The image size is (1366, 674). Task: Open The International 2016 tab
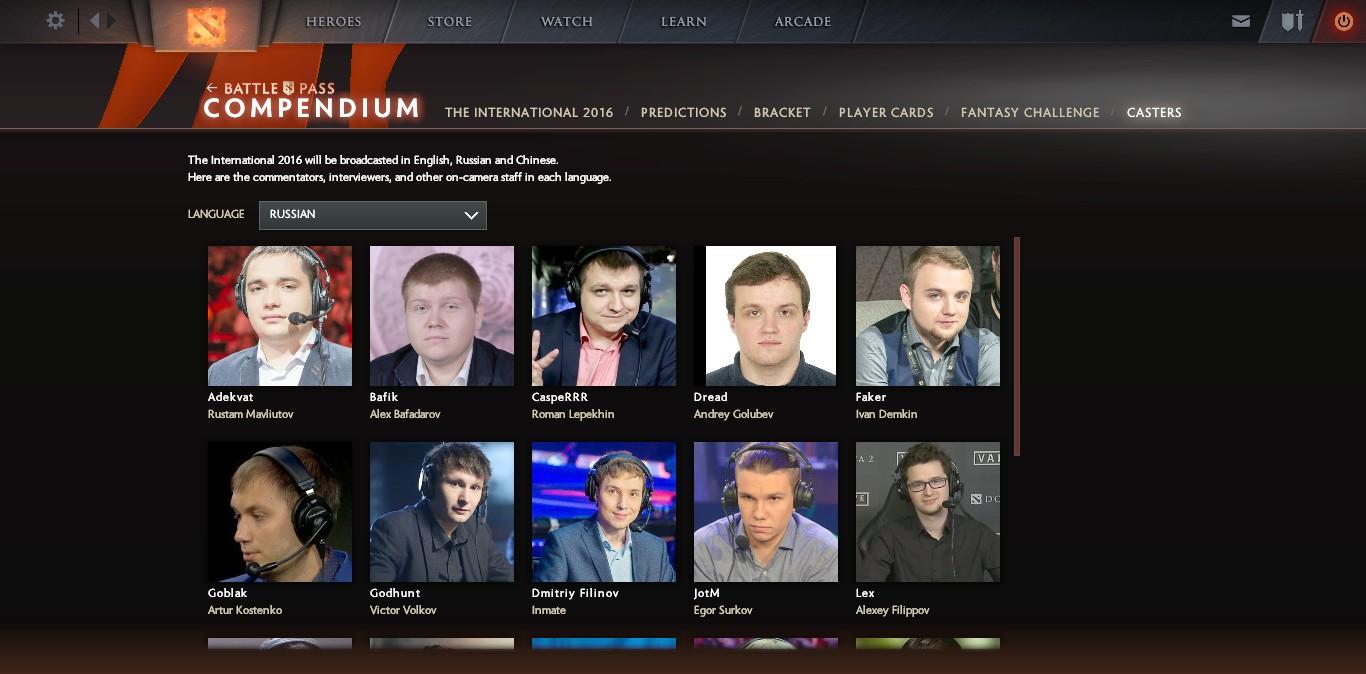[529, 112]
